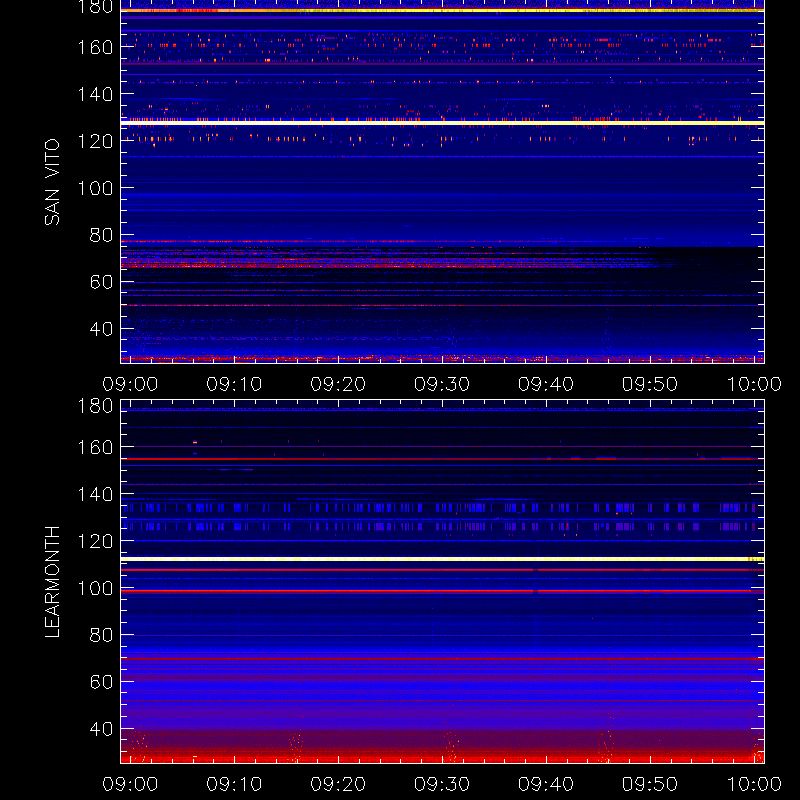Image resolution: width=800 pixels, height=800 pixels.
Task: Click San Vito plot's 10:00 time label
Action: pyautogui.click(x=754, y=384)
